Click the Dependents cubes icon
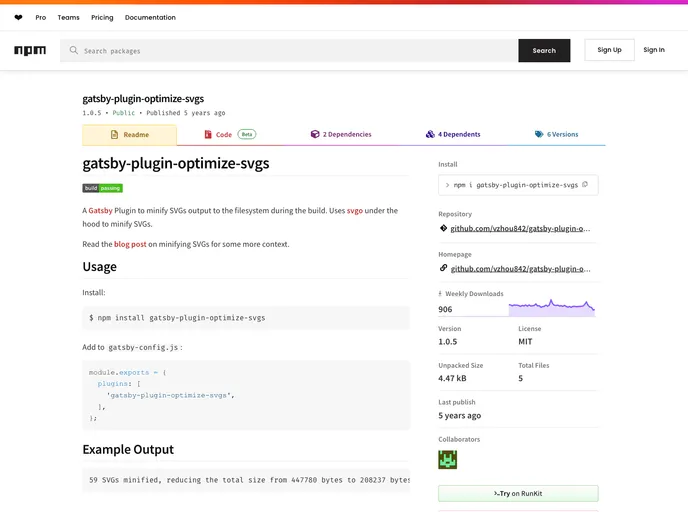688x512 pixels. (430, 134)
